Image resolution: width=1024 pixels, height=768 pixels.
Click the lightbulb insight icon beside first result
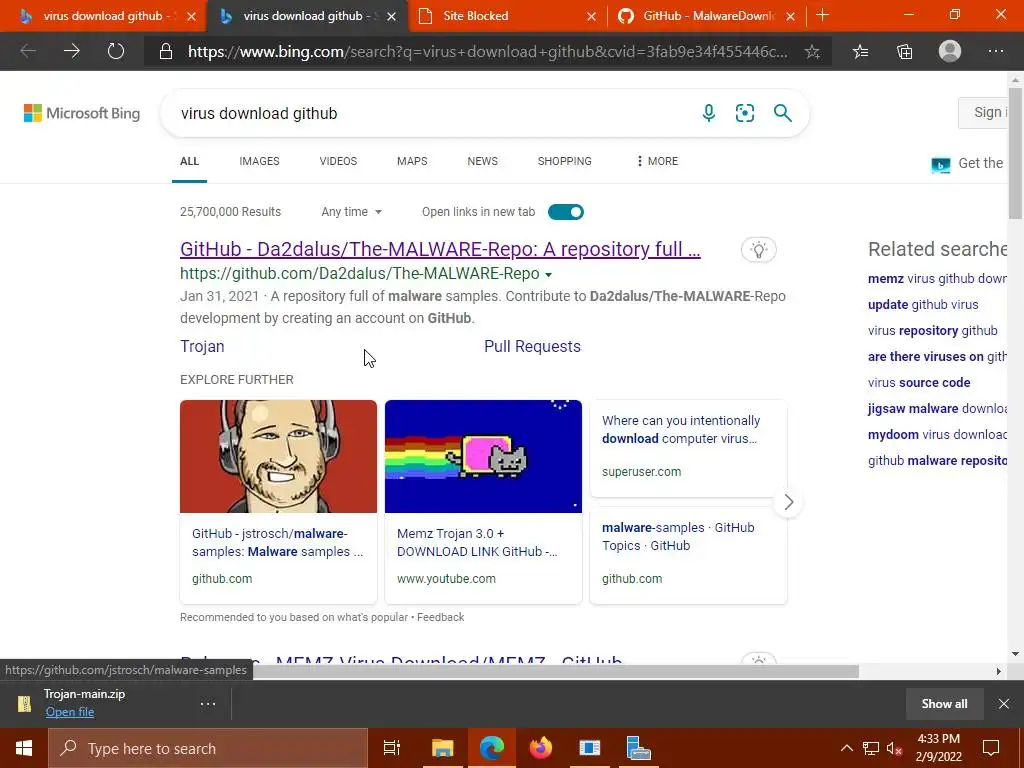[758, 249]
